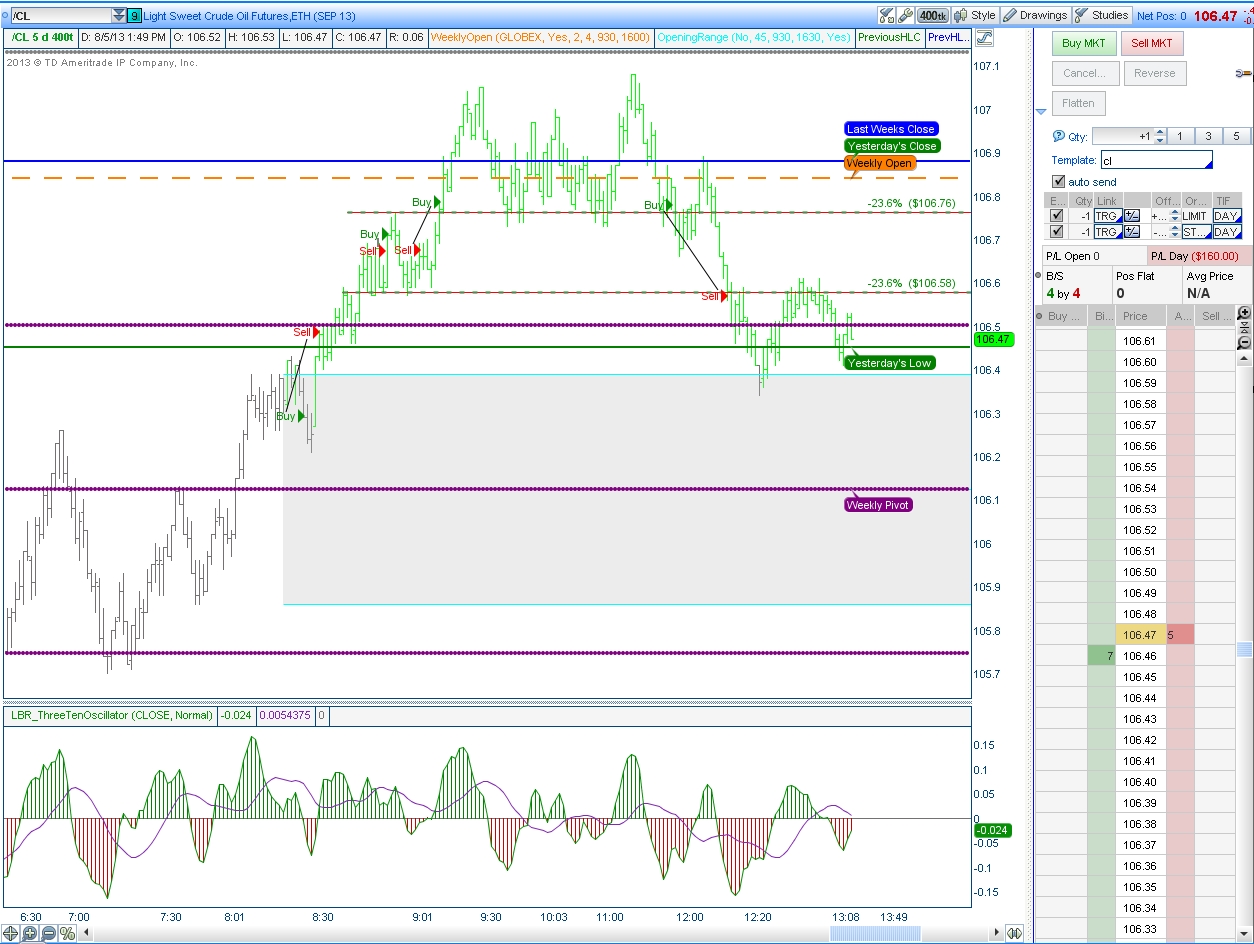Click the Buy MKT button
This screenshot has height=944, width=1254.
pos(1083,43)
